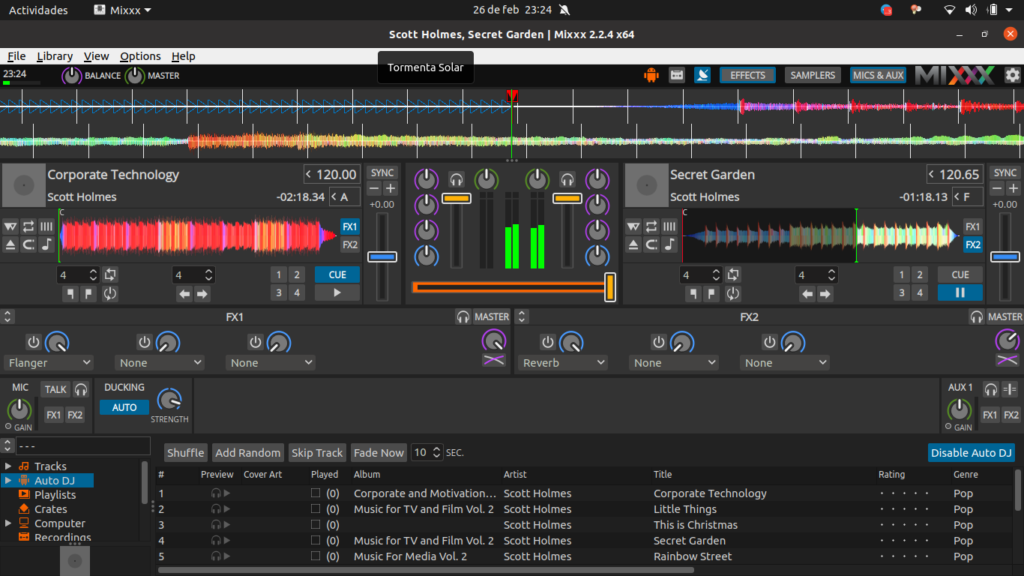Open FX2 third effect None dropdown

point(784,362)
